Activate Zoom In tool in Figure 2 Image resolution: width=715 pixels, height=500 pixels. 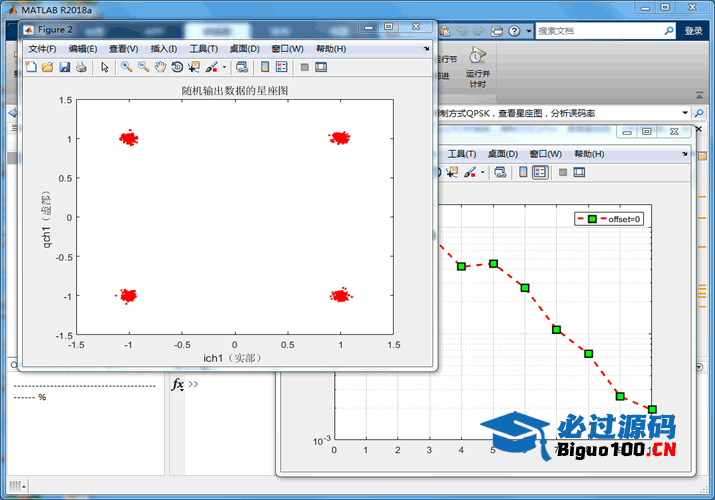click(127, 67)
